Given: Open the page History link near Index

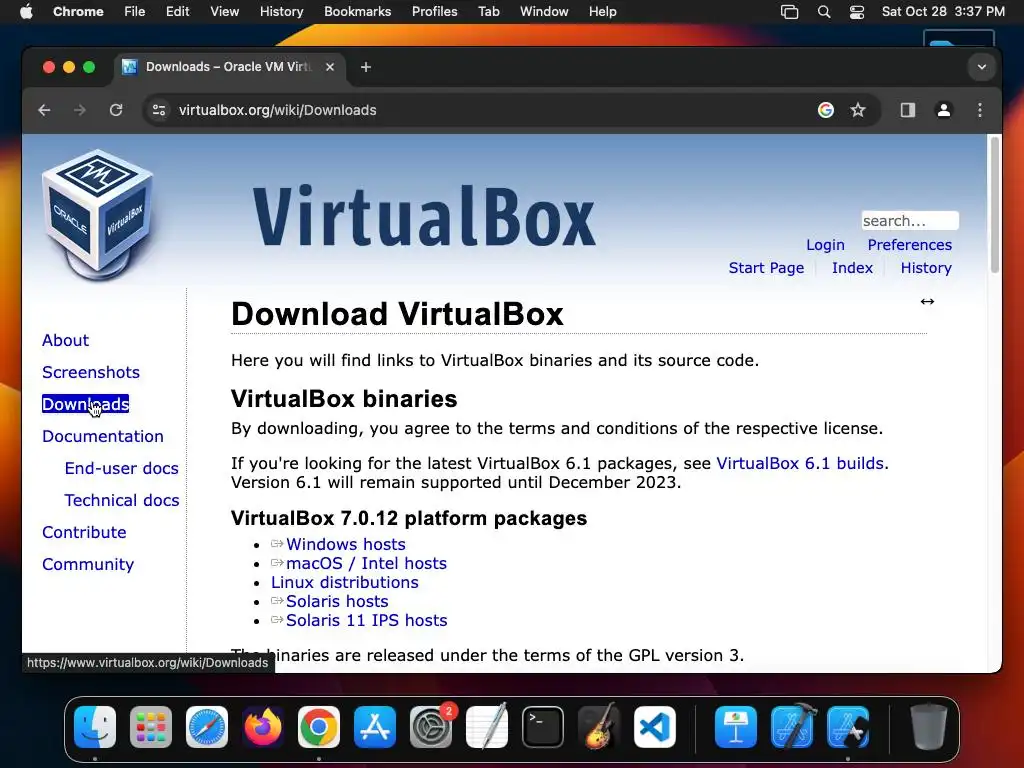Looking at the screenshot, I should coord(926,268).
